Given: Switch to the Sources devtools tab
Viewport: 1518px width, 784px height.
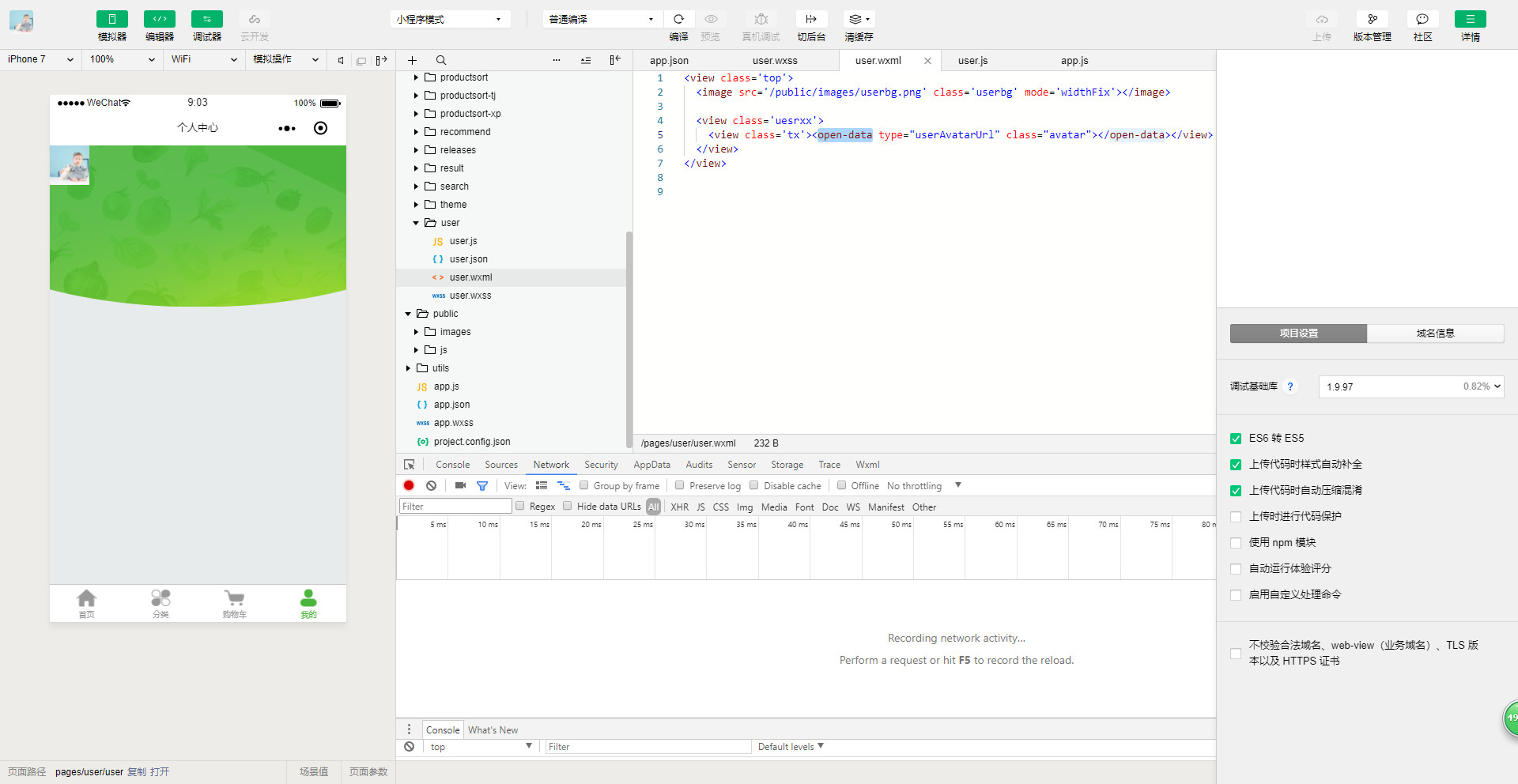Looking at the screenshot, I should pyautogui.click(x=501, y=465).
